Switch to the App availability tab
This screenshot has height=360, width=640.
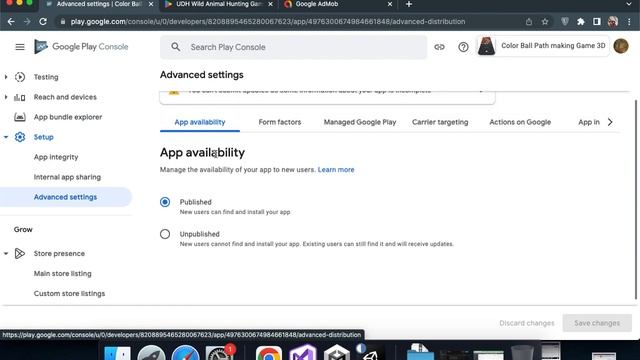coord(200,122)
